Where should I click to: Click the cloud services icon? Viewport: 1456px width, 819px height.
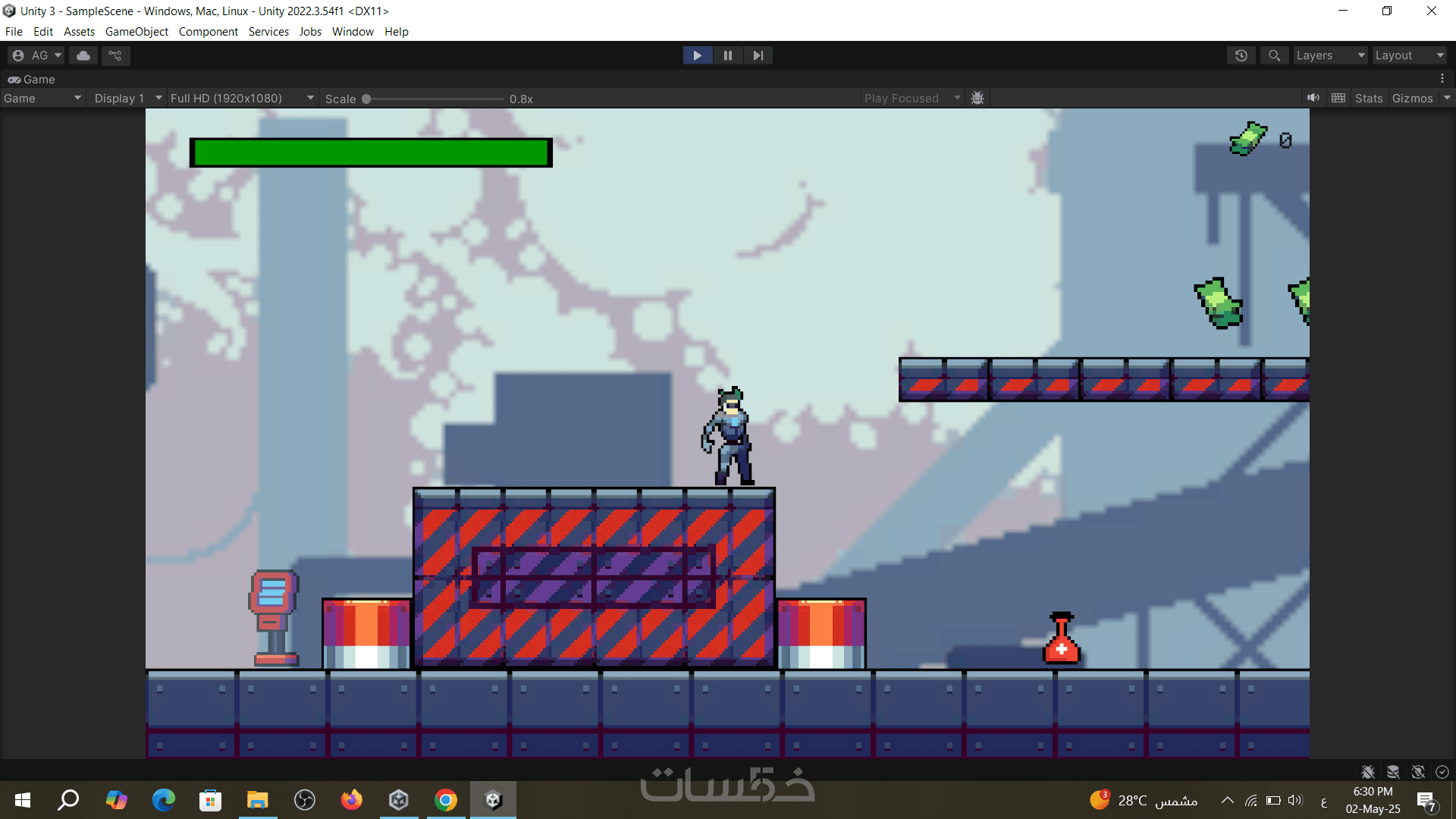click(x=83, y=55)
